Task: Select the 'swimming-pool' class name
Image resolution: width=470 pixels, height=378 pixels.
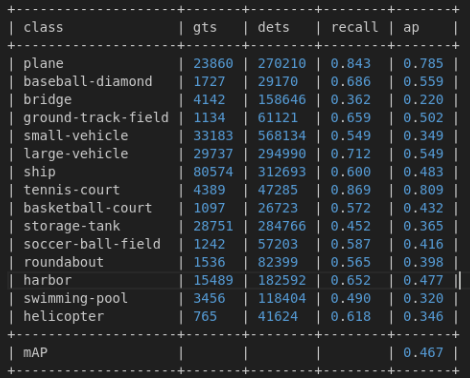Action: [76, 298]
